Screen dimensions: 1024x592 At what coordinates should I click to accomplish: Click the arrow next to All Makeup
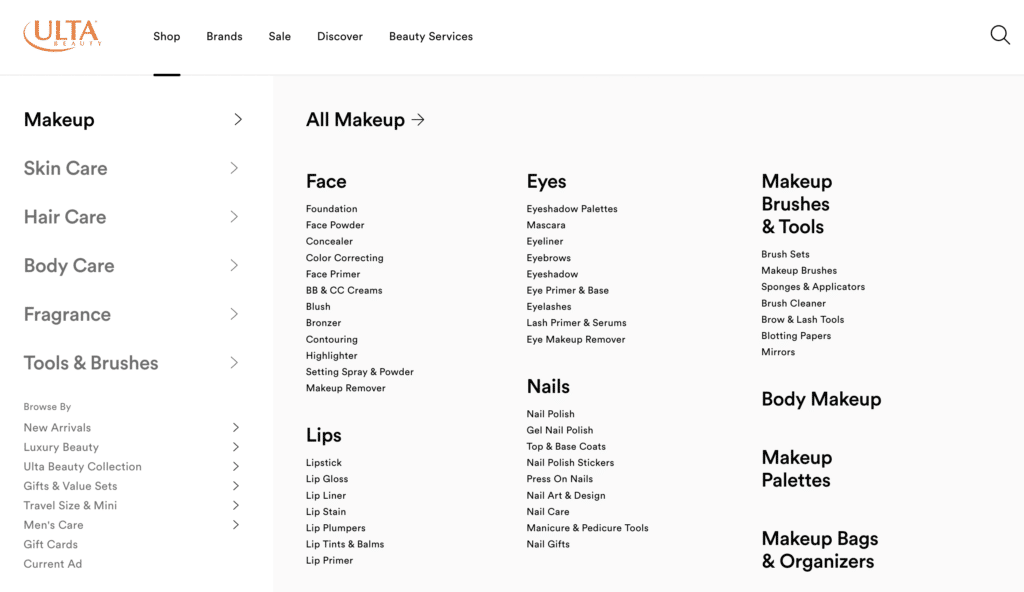(x=418, y=120)
